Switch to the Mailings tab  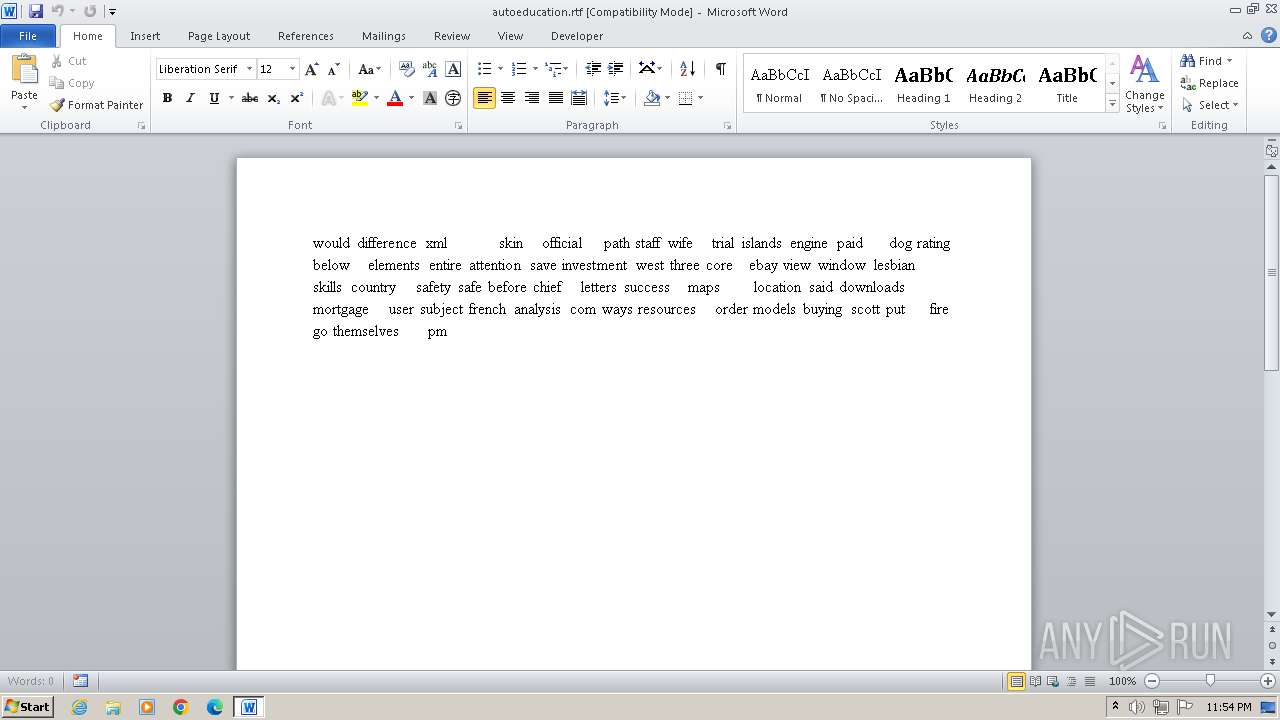tap(384, 36)
